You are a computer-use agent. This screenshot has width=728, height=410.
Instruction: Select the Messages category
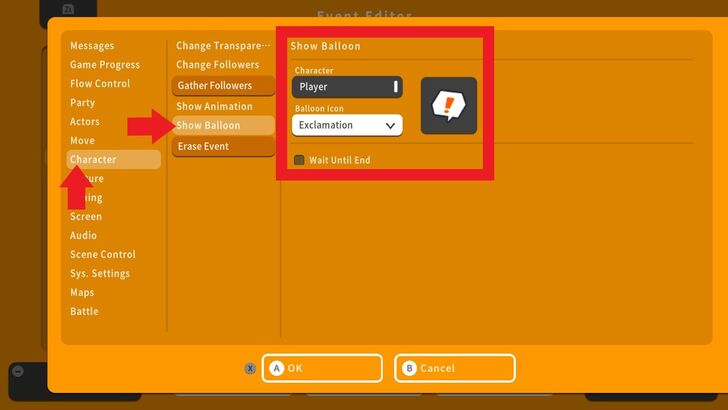click(x=92, y=46)
